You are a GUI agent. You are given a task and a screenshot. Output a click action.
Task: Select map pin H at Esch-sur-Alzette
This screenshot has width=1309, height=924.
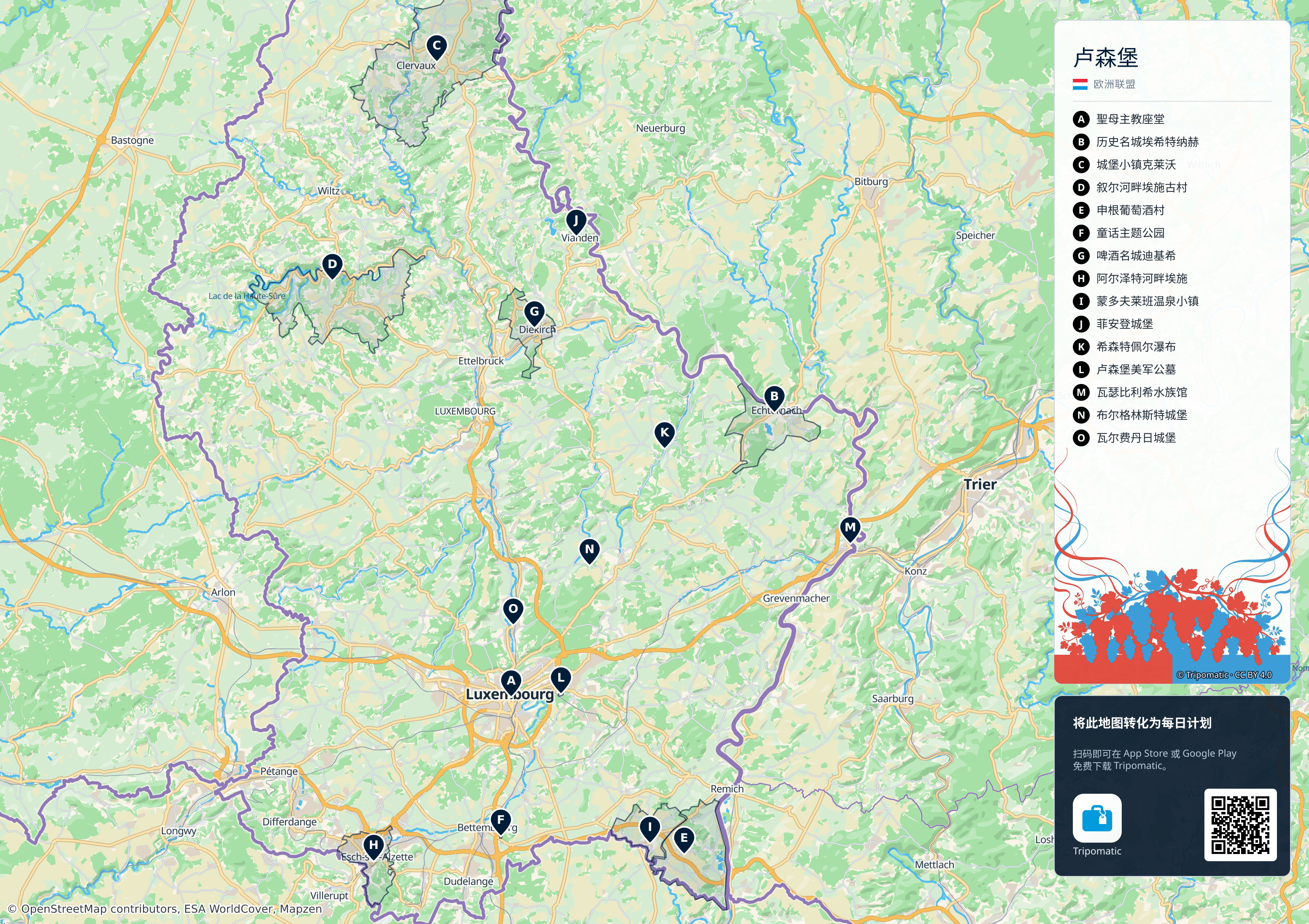[x=374, y=847]
